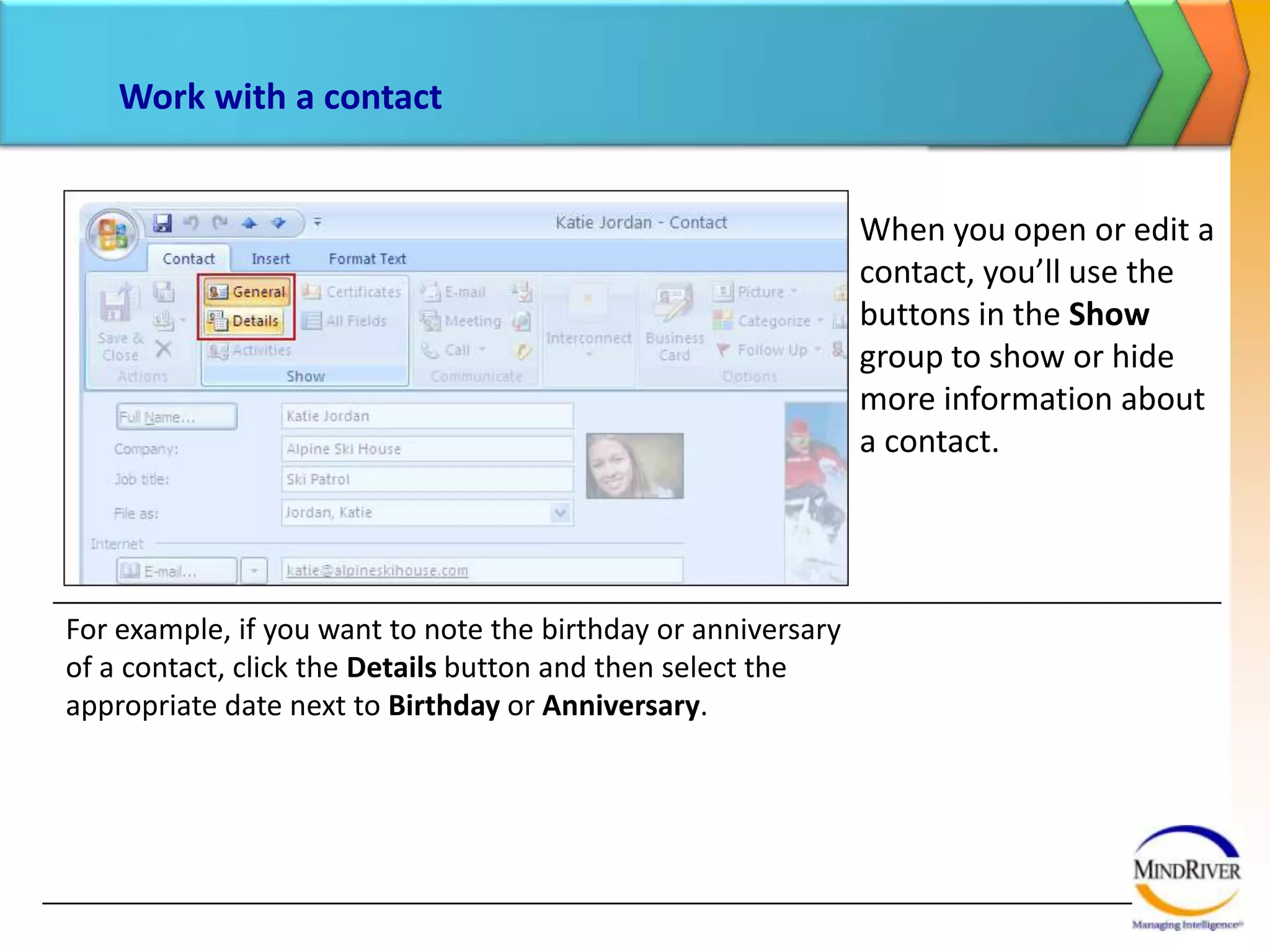Show the General contact view
Viewport: 1270px width, 952px height.
click(247, 291)
